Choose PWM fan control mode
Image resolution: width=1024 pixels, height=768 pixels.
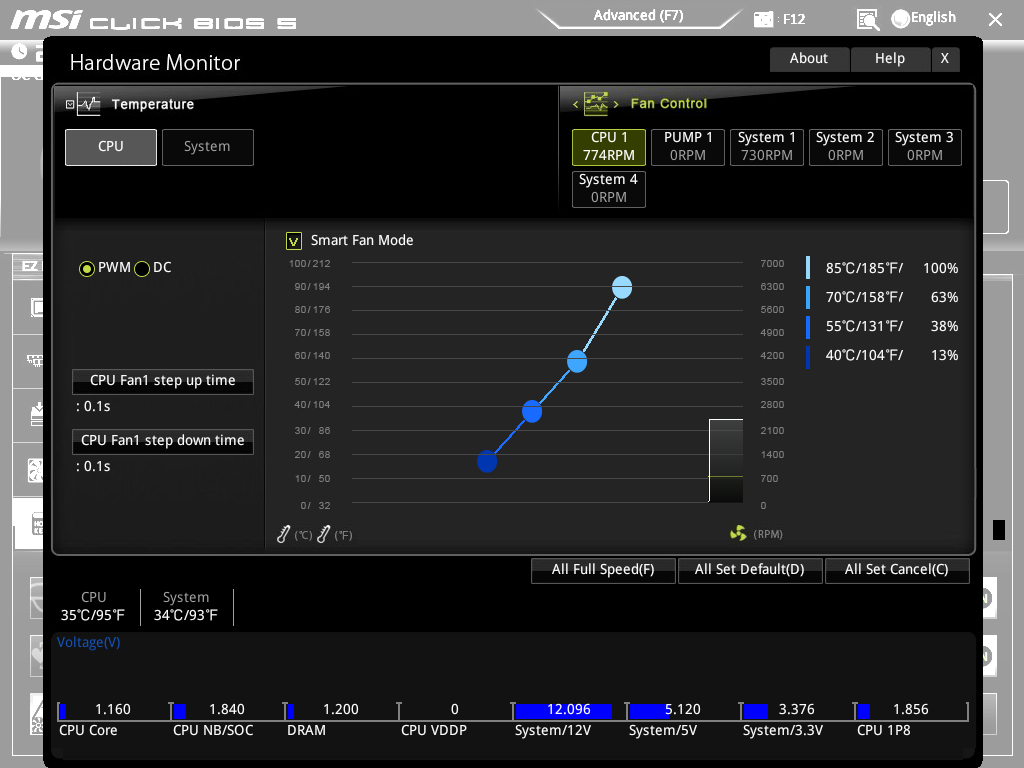[x=86, y=268]
